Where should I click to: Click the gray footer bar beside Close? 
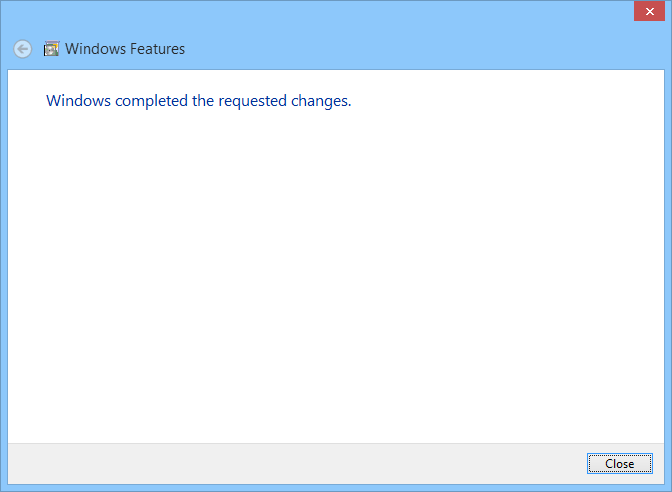pyautogui.click(x=300, y=463)
